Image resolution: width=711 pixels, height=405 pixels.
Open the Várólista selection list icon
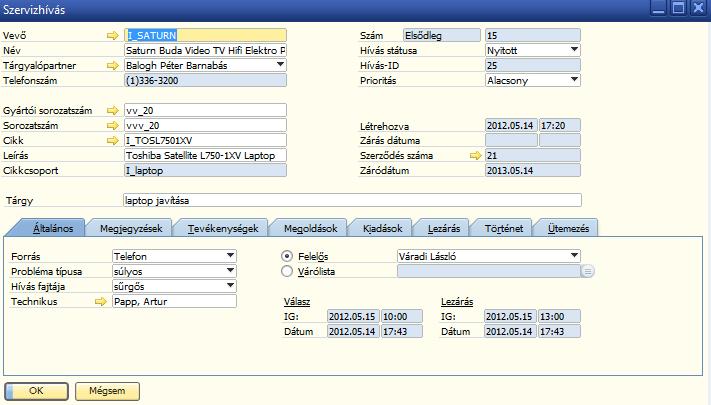pyautogui.click(x=587, y=272)
